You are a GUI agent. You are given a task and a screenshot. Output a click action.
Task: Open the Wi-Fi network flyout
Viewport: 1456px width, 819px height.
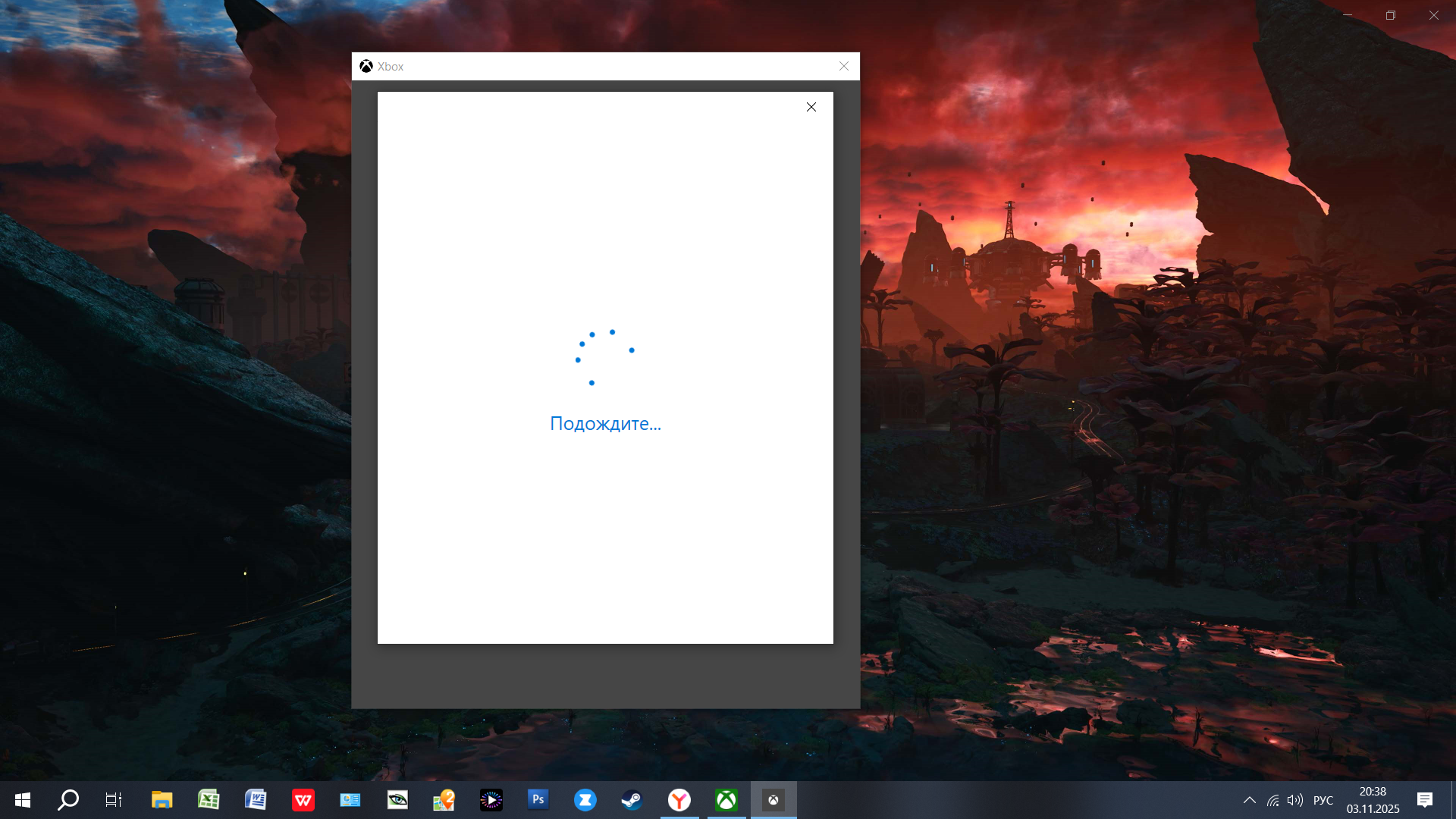pos(1273,800)
